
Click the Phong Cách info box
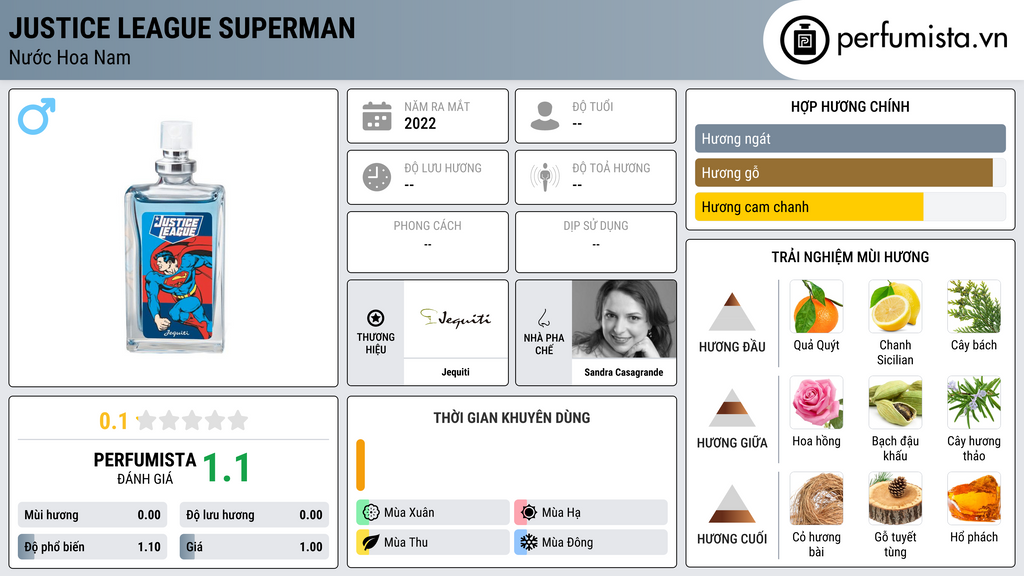tap(428, 242)
